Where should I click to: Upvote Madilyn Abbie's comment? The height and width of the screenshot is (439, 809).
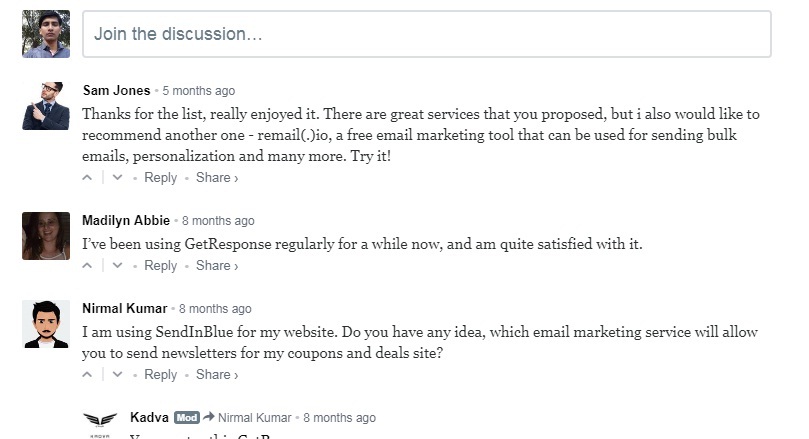coord(87,266)
